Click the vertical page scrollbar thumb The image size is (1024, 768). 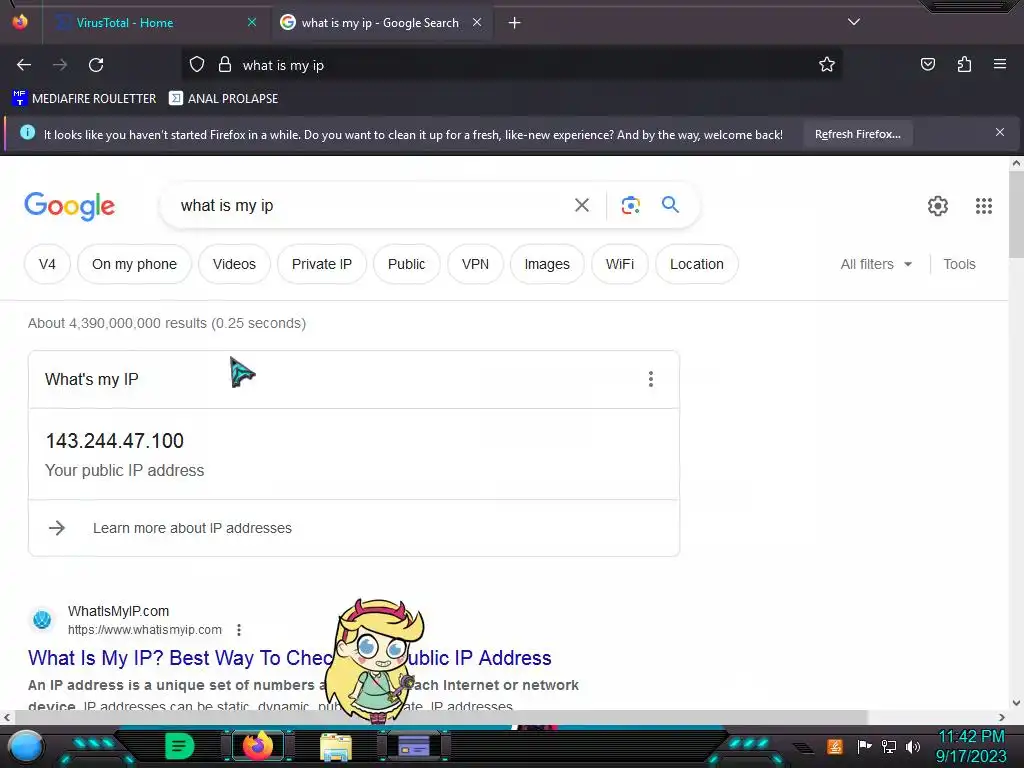1016,216
